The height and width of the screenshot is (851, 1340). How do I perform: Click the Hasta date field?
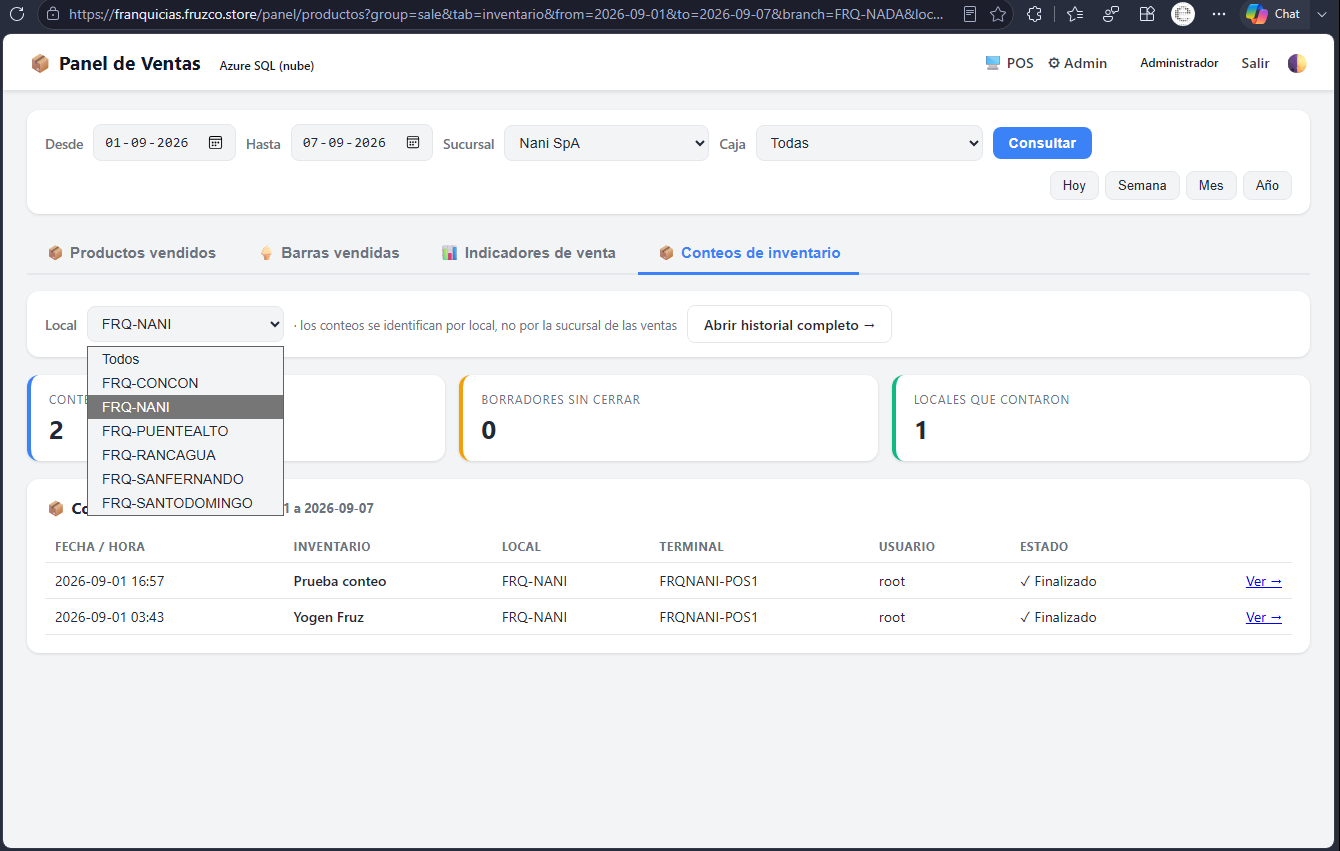(362, 142)
